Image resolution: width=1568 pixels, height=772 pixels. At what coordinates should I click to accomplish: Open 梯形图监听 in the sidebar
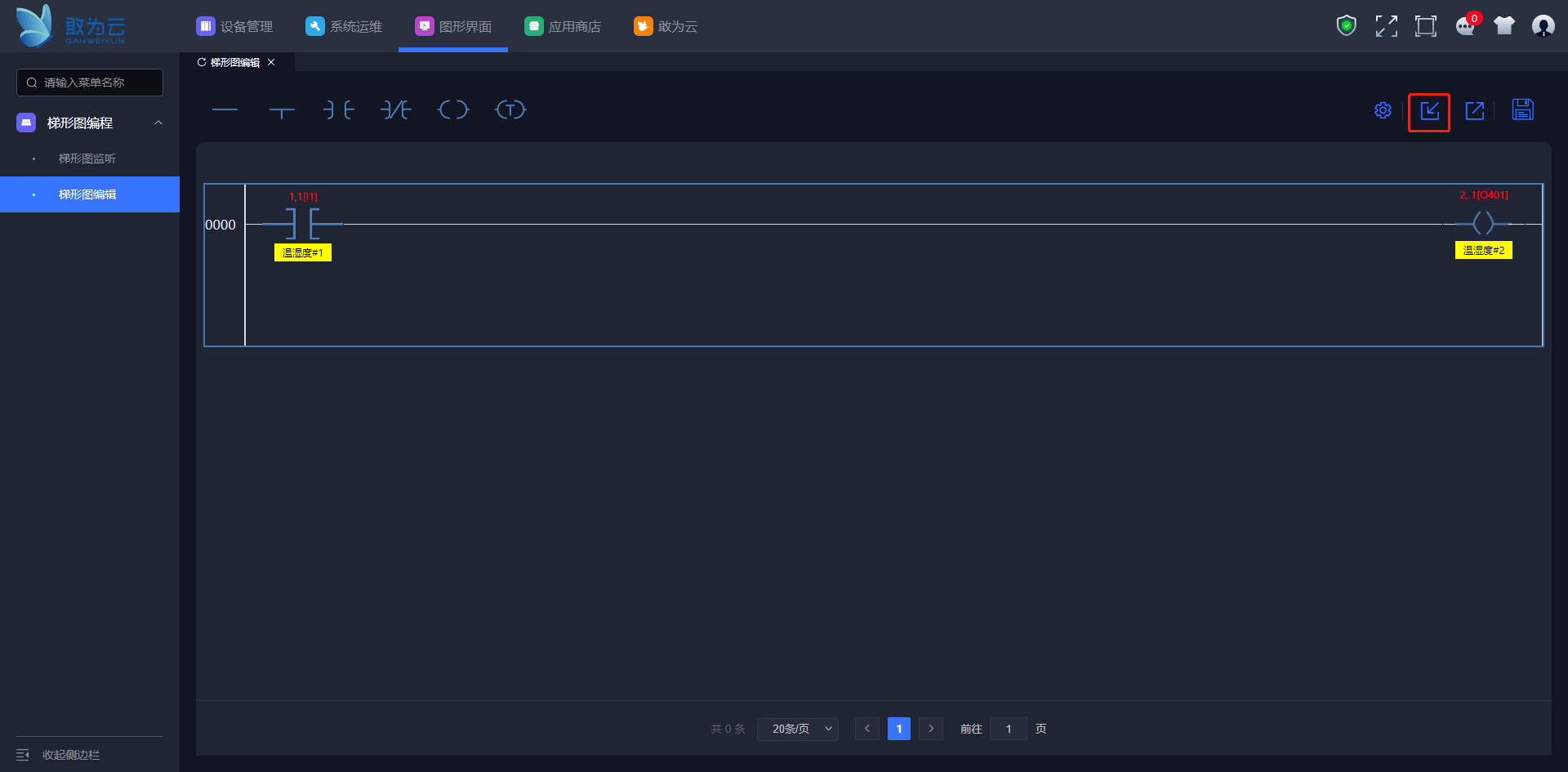87,158
